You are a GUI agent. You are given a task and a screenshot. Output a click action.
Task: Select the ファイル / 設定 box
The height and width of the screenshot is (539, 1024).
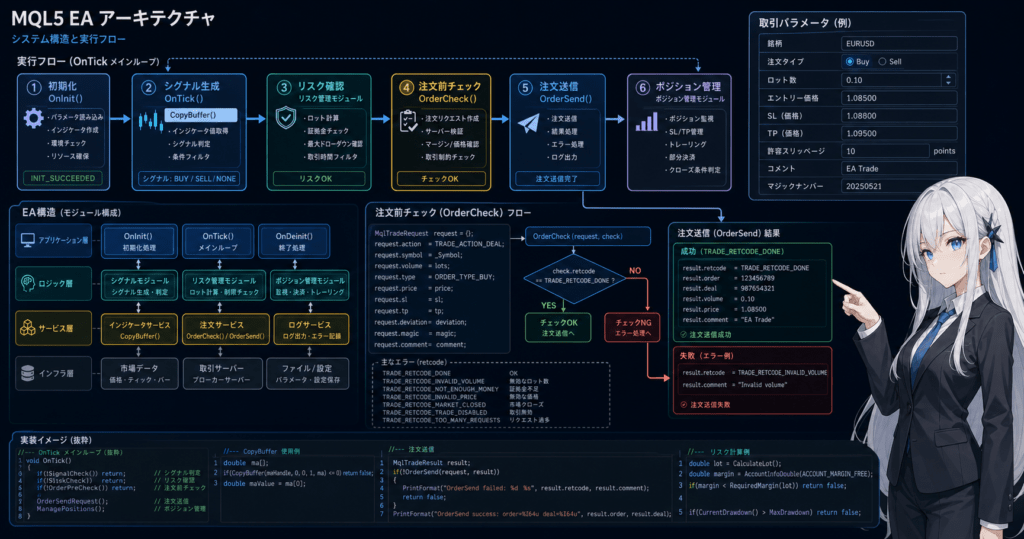[x=307, y=373]
